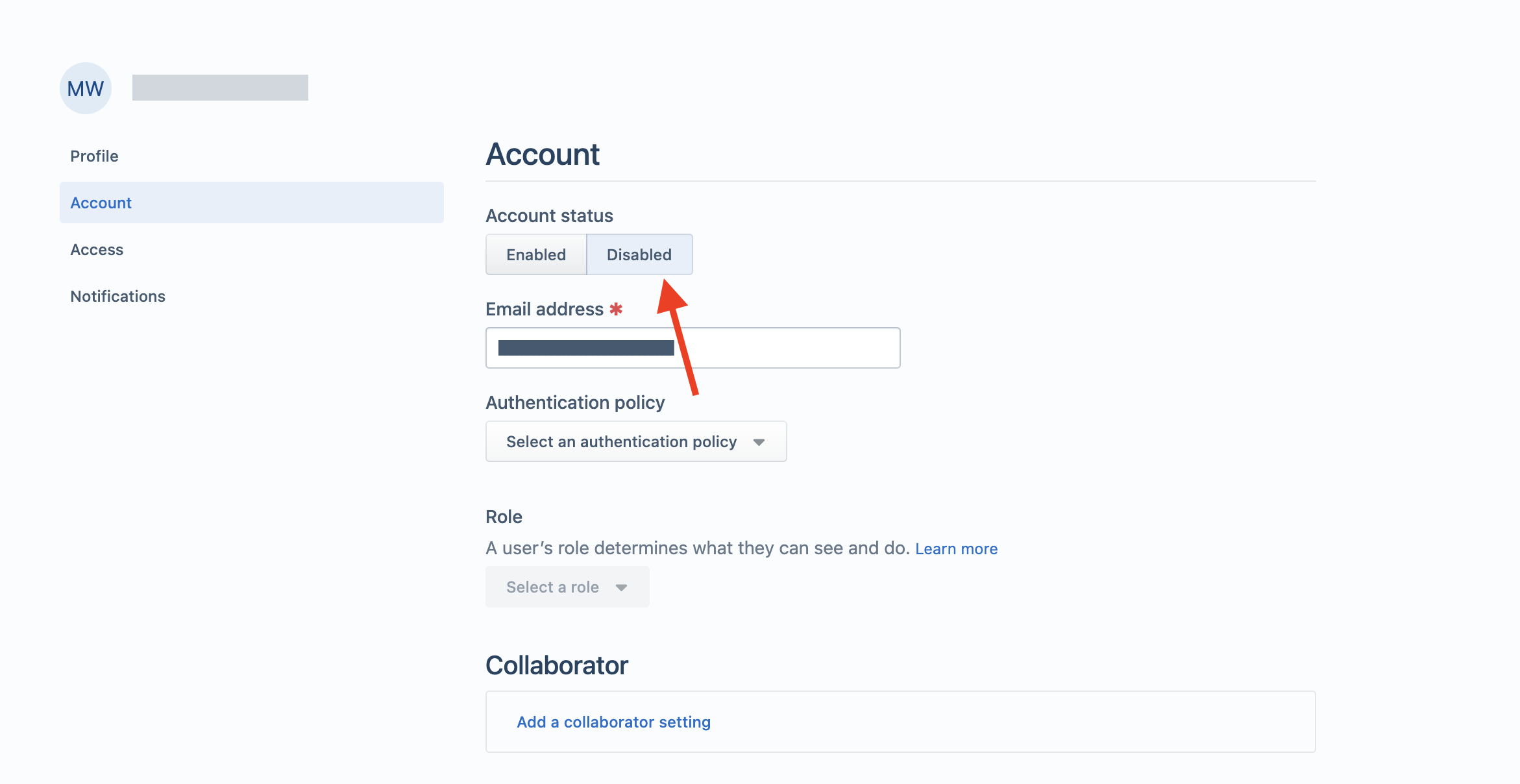The width and height of the screenshot is (1520, 784).
Task: Open the authentication policy dropdown chevron
Action: tap(759, 441)
